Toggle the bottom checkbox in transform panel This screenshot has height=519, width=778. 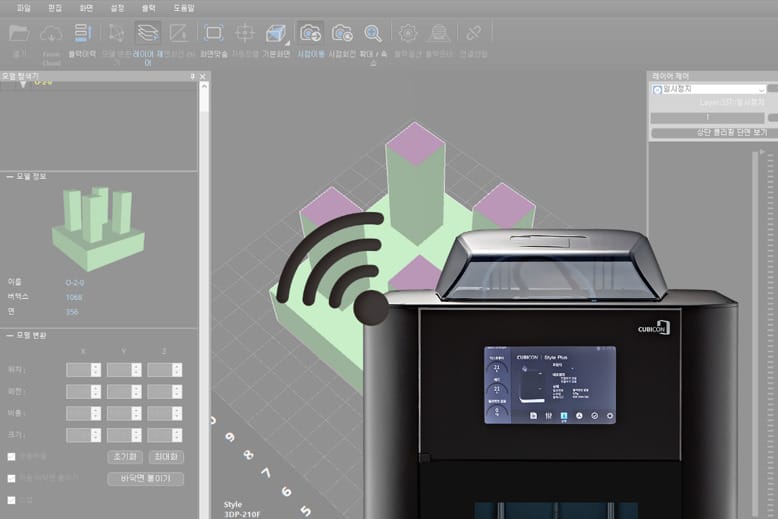(x=11, y=500)
